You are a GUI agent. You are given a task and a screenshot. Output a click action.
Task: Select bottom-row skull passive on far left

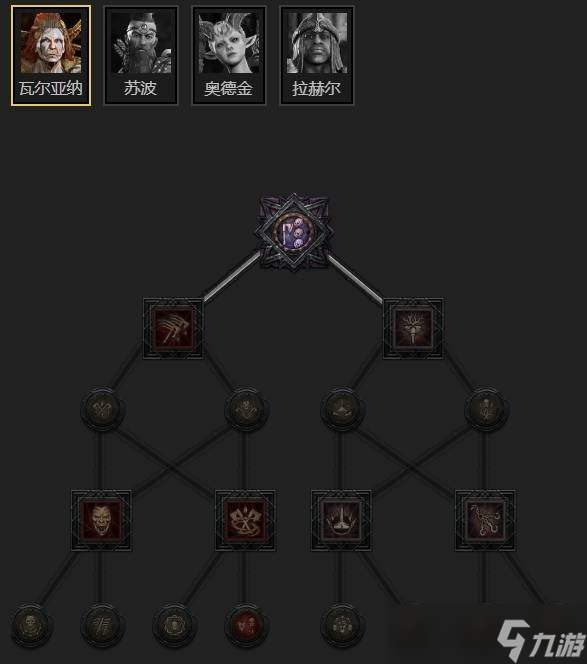click(x=30, y=625)
